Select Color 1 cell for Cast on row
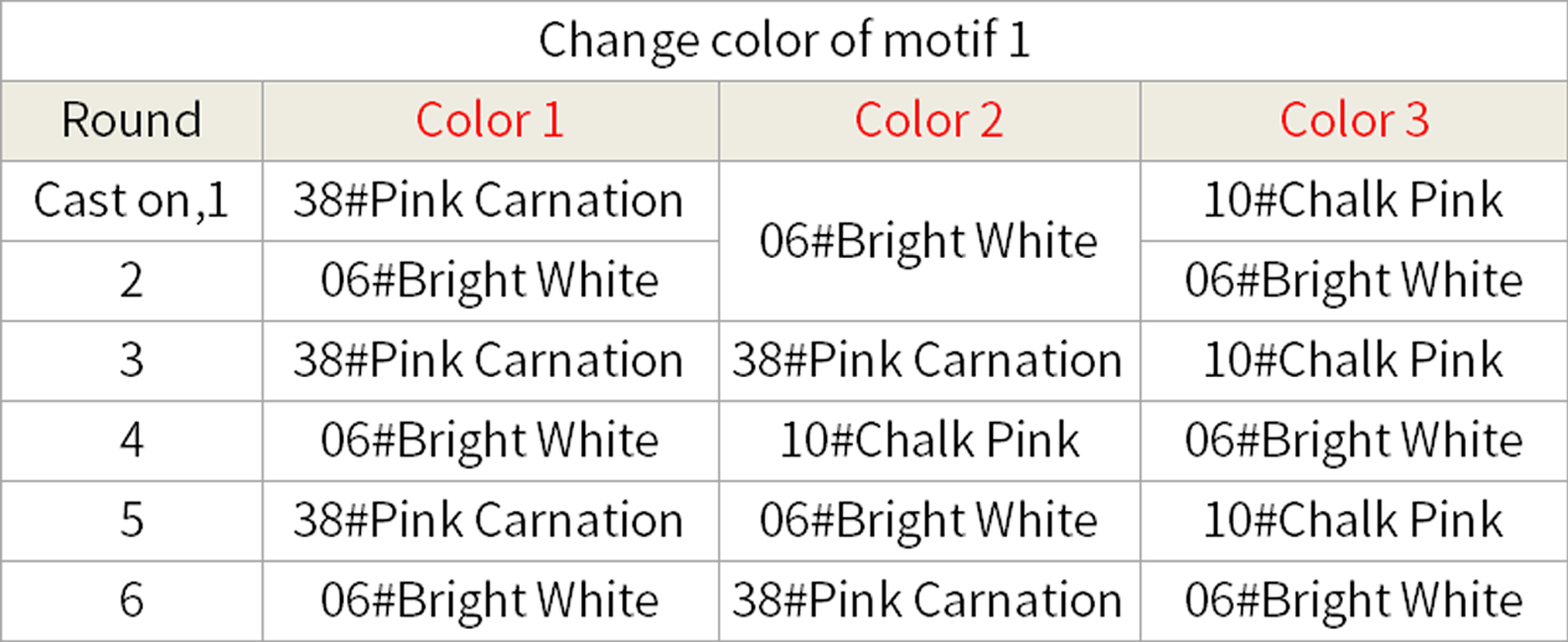 click(490, 201)
